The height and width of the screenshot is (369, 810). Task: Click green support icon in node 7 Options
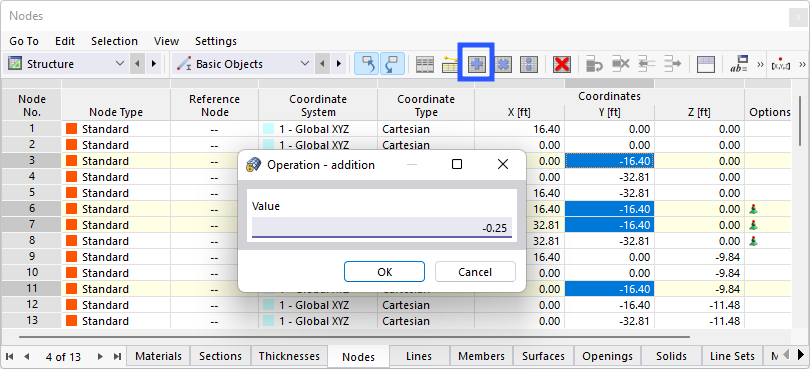pyautogui.click(x=755, y=225)
